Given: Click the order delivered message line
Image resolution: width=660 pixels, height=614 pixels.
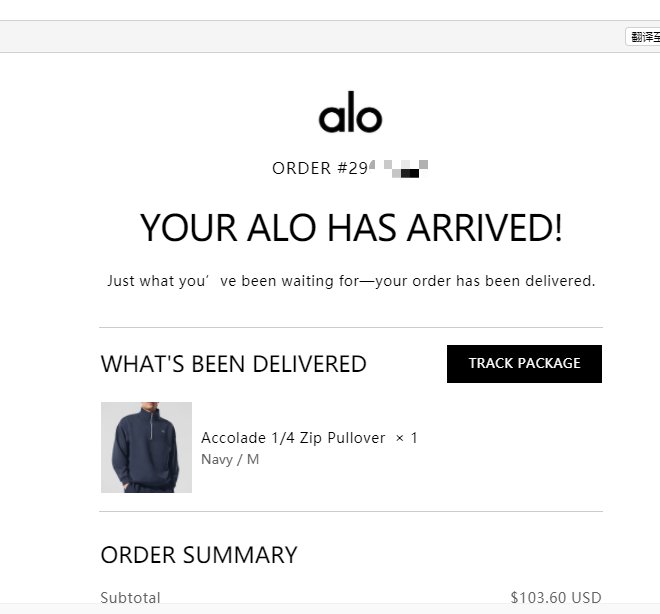Looking at the screenshot, I should click(351, 281).
